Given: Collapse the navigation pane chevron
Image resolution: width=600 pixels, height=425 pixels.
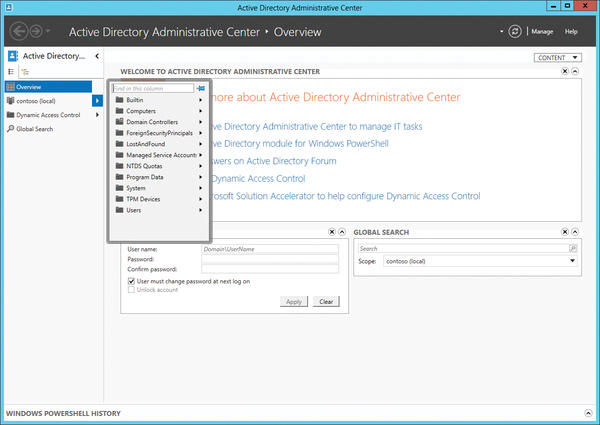Looking at the screenshot, I should tap(97, 56).
